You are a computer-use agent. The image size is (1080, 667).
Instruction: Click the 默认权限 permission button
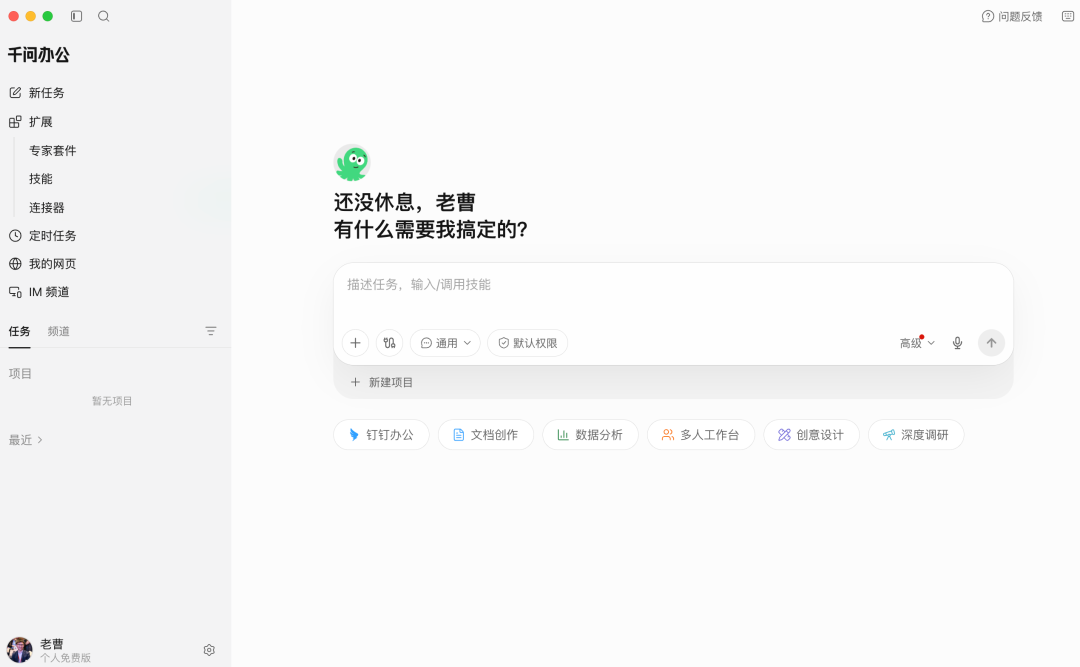tap(528, 342)
